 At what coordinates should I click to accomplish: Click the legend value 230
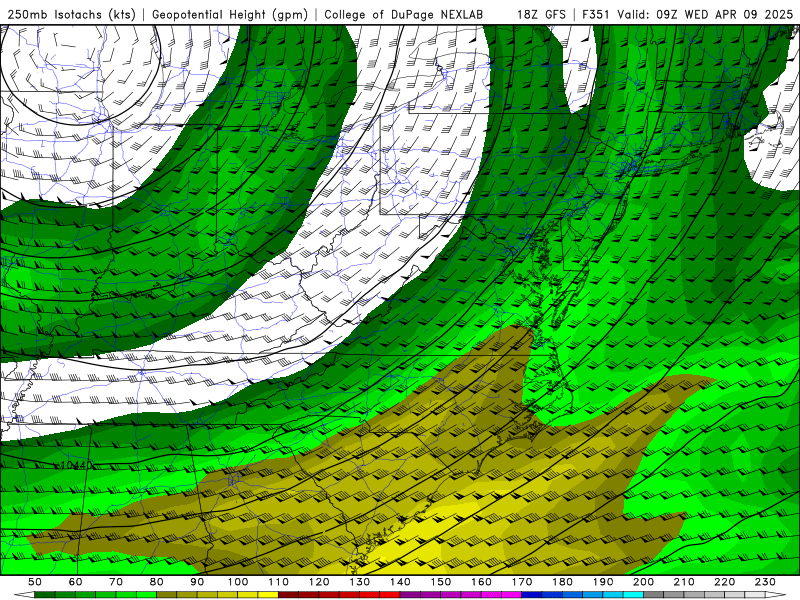765,582
